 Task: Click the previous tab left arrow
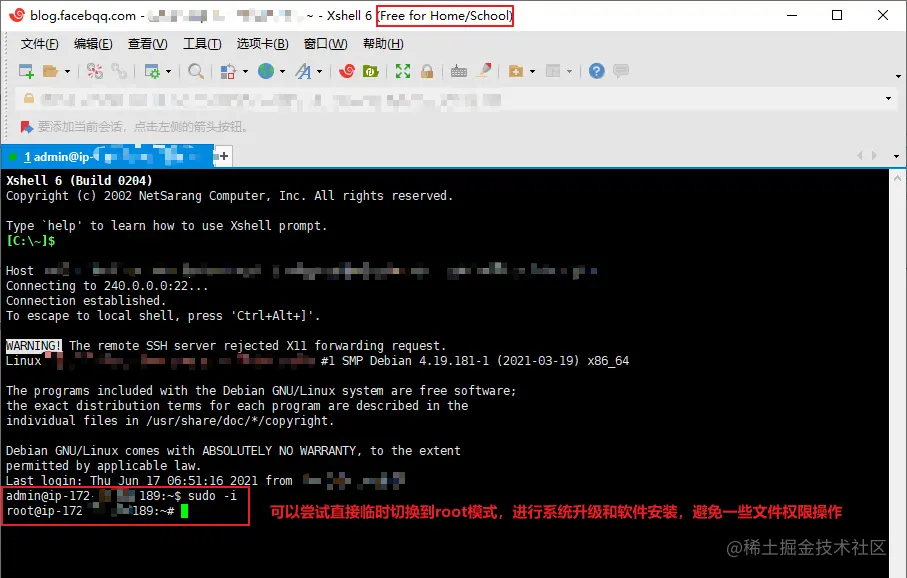(860, 156)
